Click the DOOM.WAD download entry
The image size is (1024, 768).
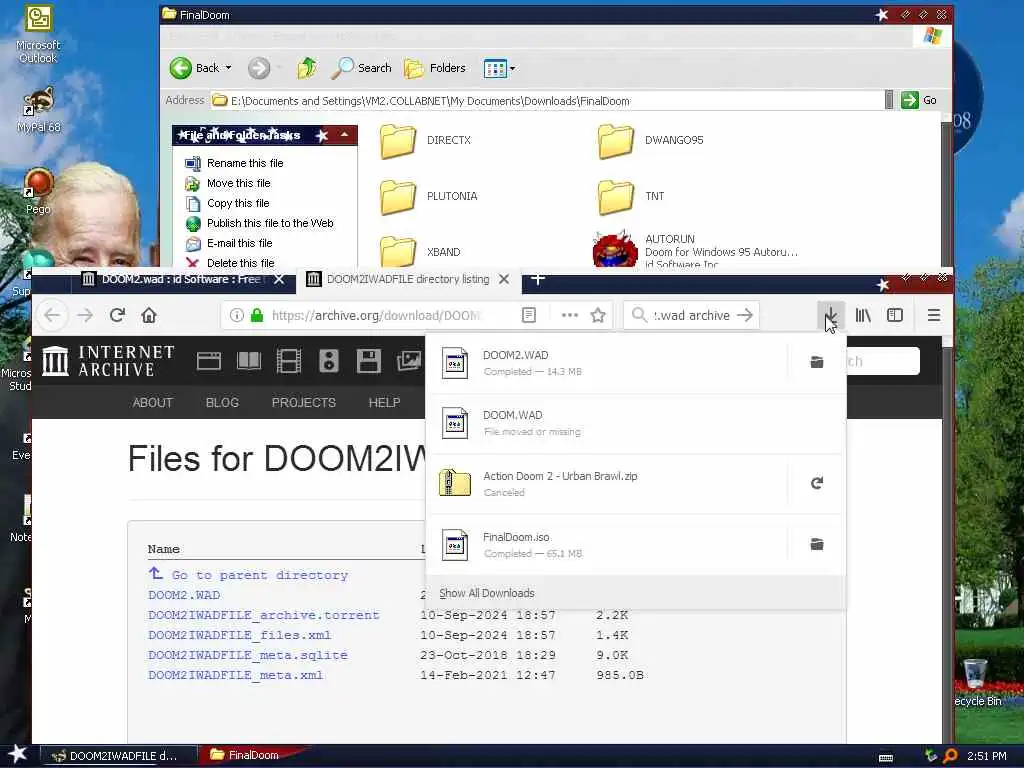point(635,423)
